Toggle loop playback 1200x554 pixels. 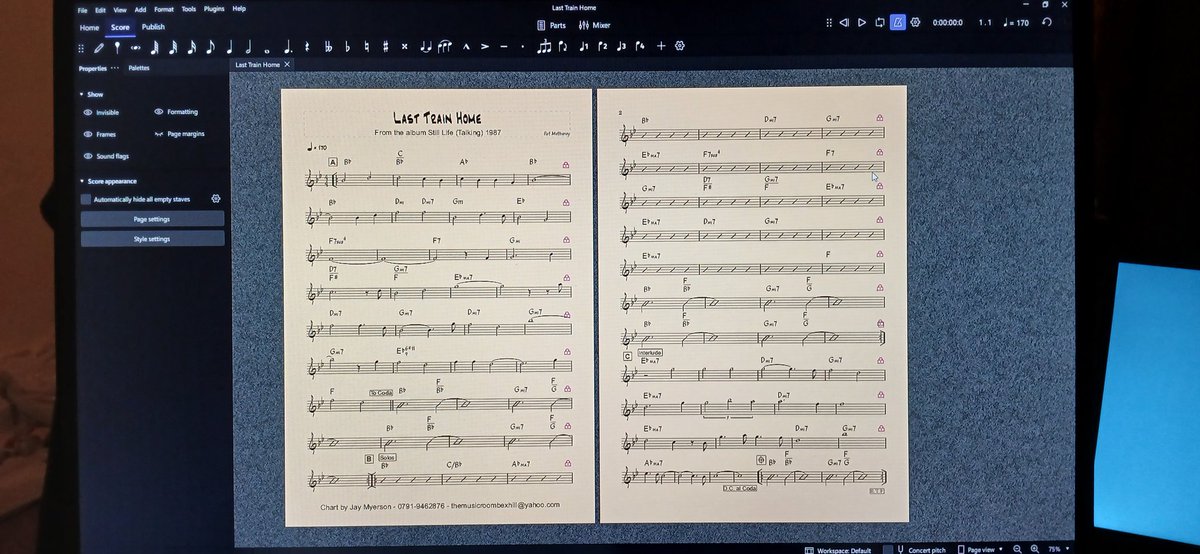tap(879, 22)
